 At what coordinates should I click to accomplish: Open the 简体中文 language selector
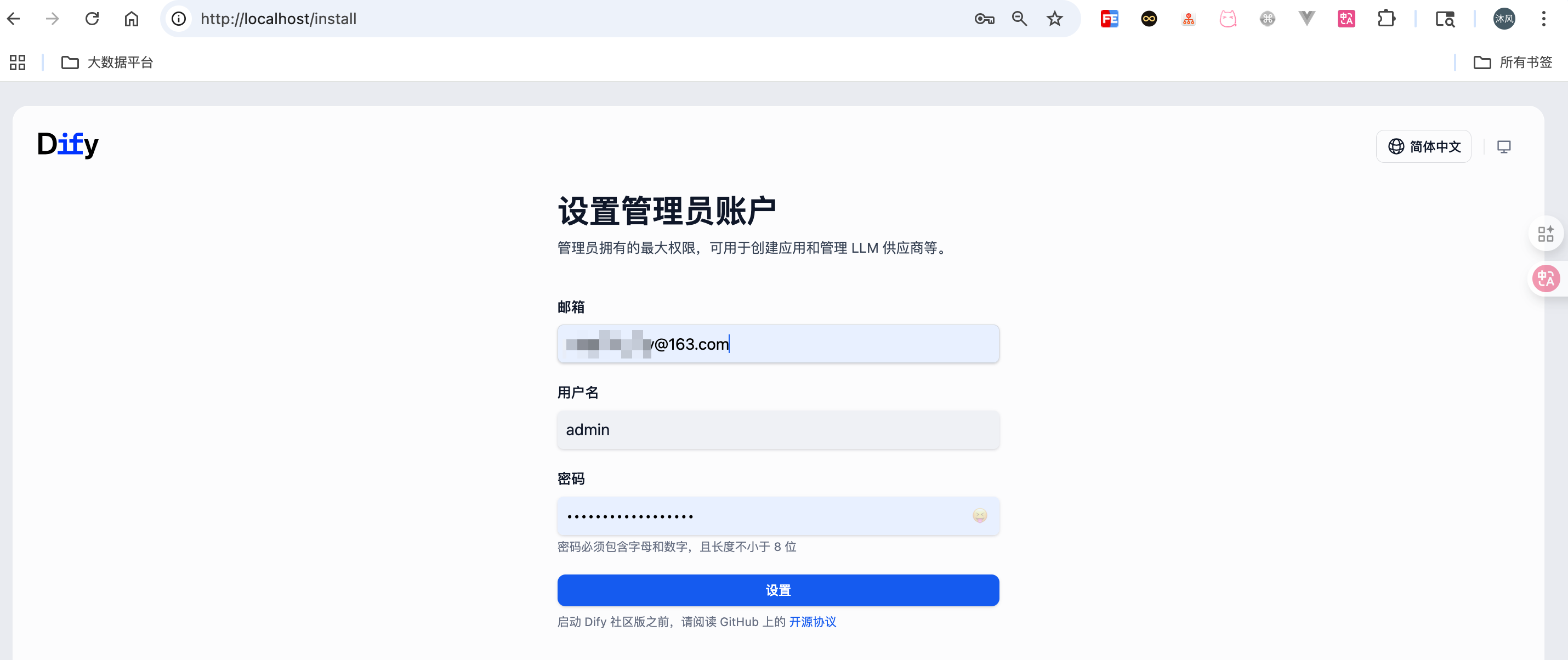1423,146
